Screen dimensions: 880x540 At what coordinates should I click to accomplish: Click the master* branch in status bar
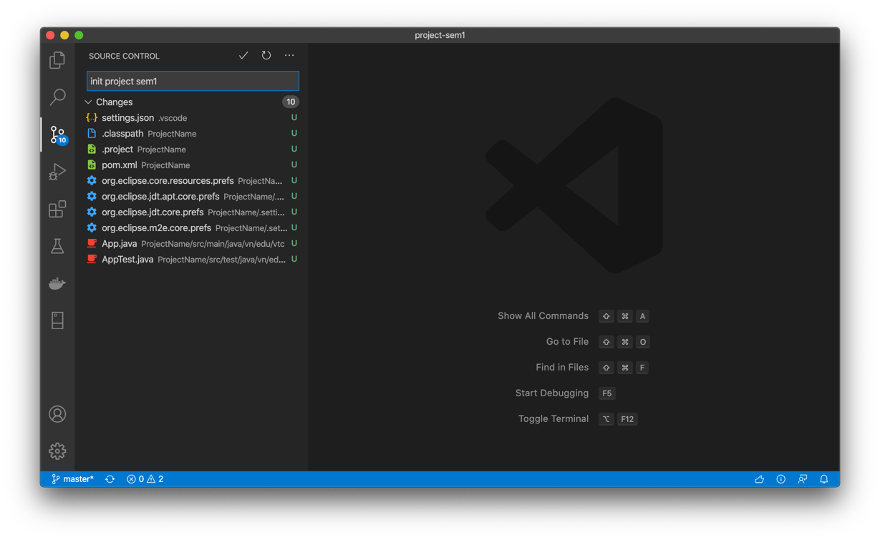(x=72, y=479)
